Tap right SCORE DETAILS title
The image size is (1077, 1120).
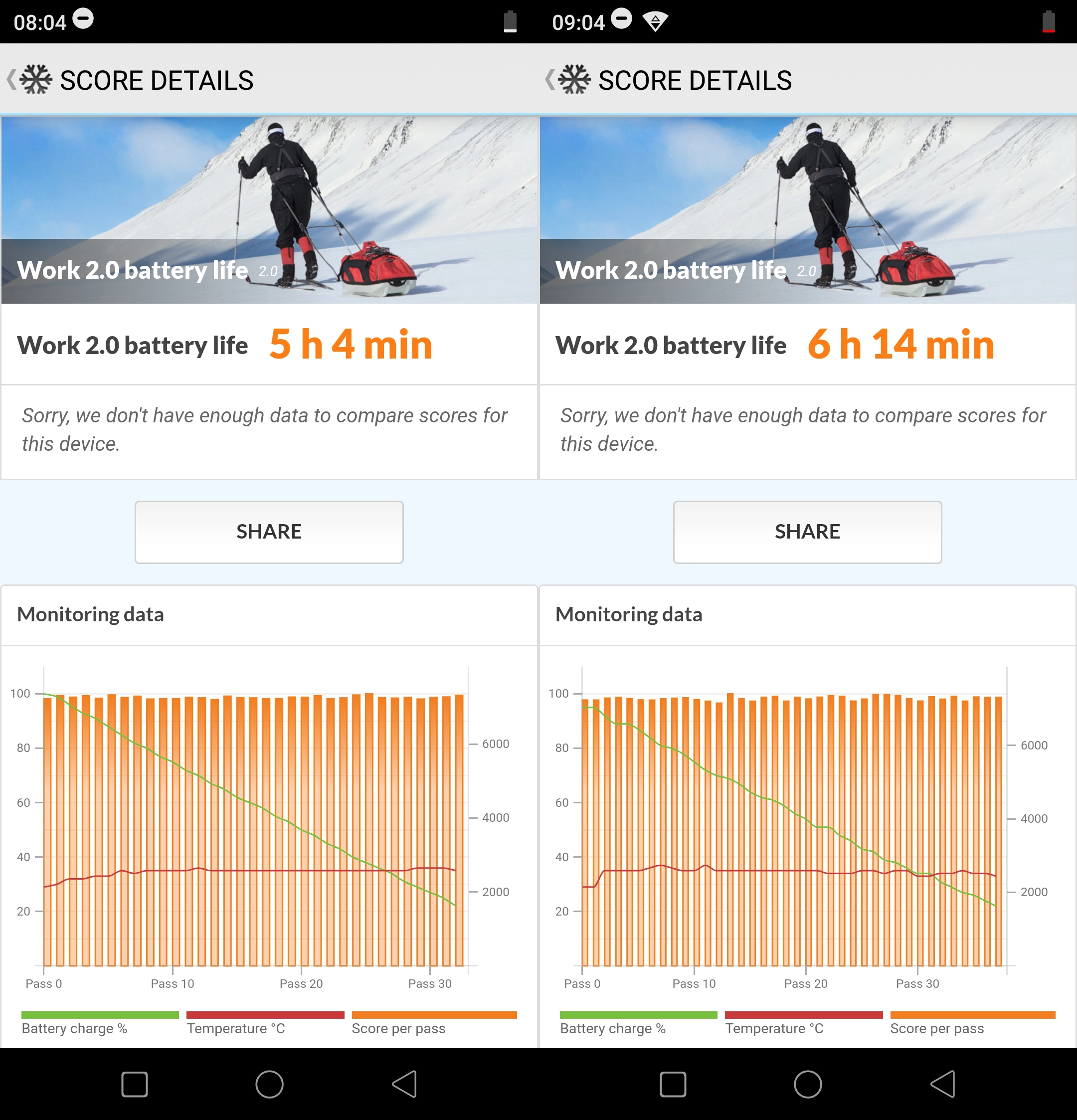695,81
